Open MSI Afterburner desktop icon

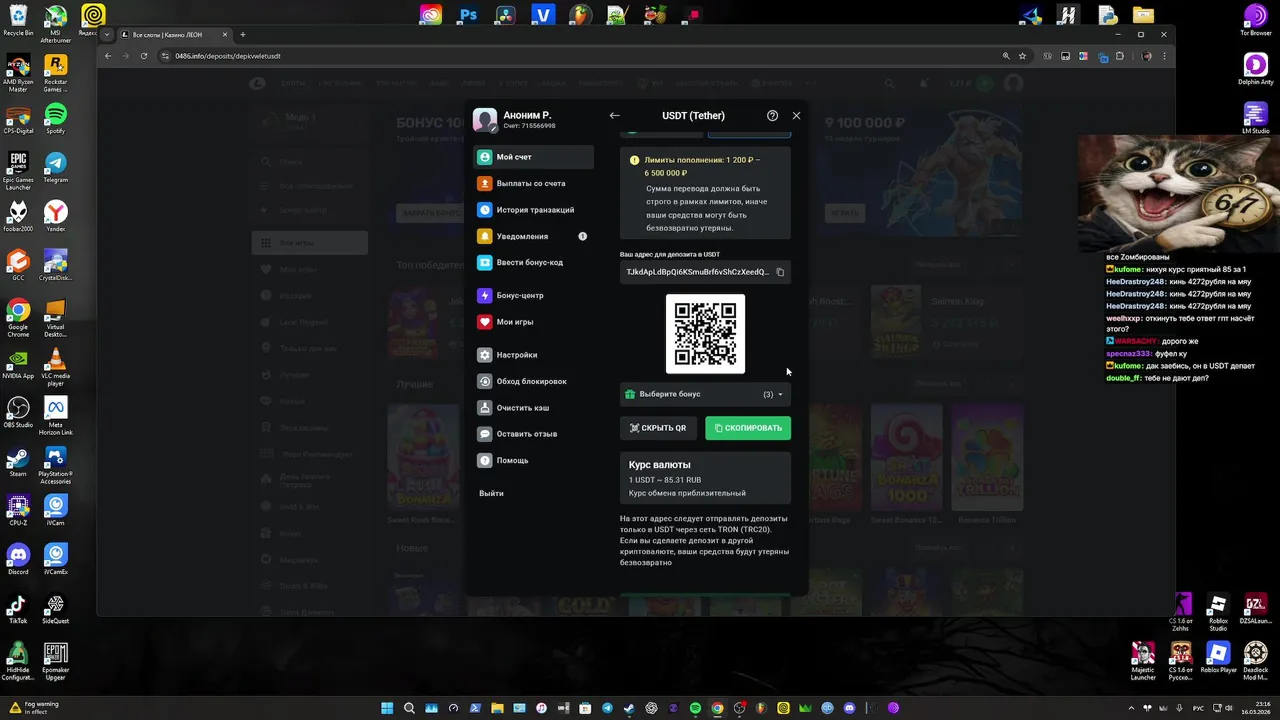[56, 25]
